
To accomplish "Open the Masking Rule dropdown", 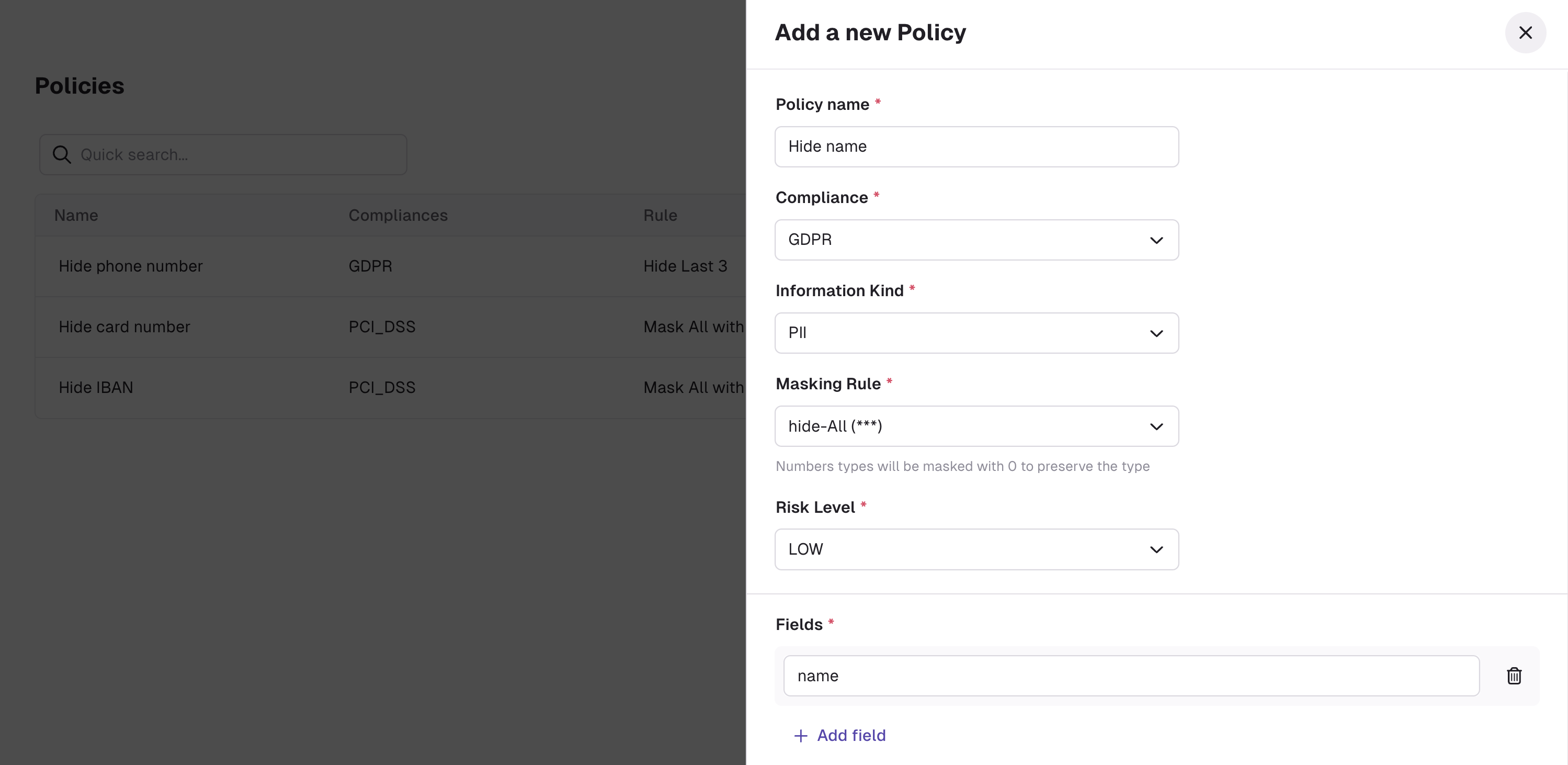I will tap(976, 426).
